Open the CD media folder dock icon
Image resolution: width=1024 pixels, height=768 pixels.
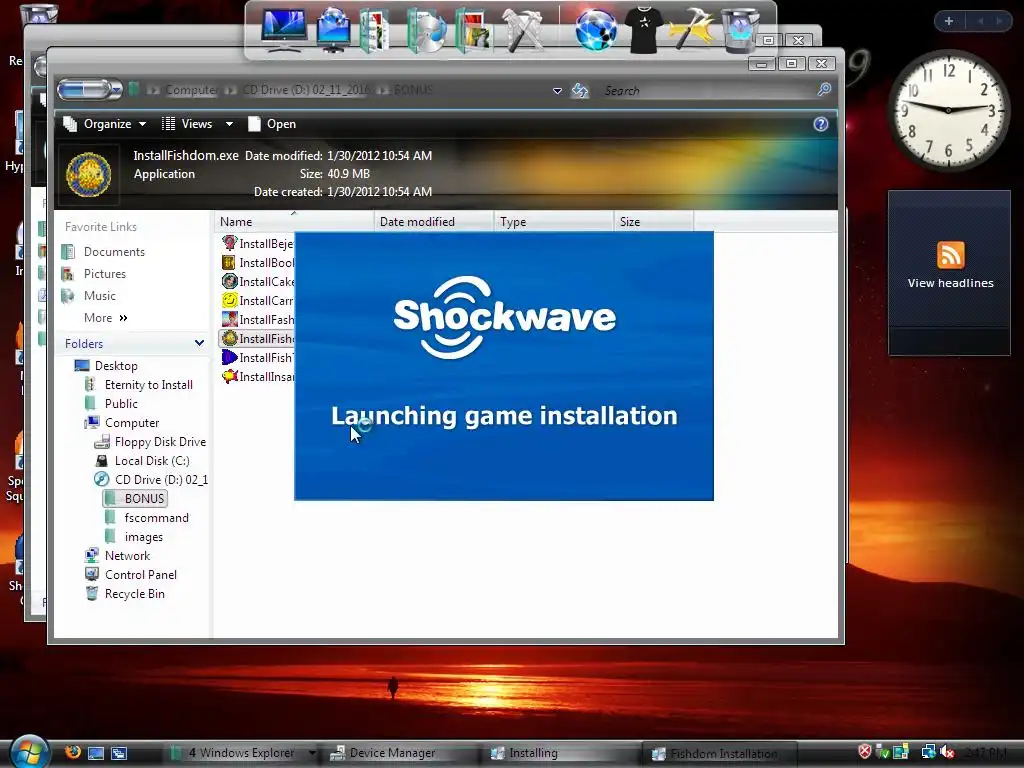click(x=426, y=30)
